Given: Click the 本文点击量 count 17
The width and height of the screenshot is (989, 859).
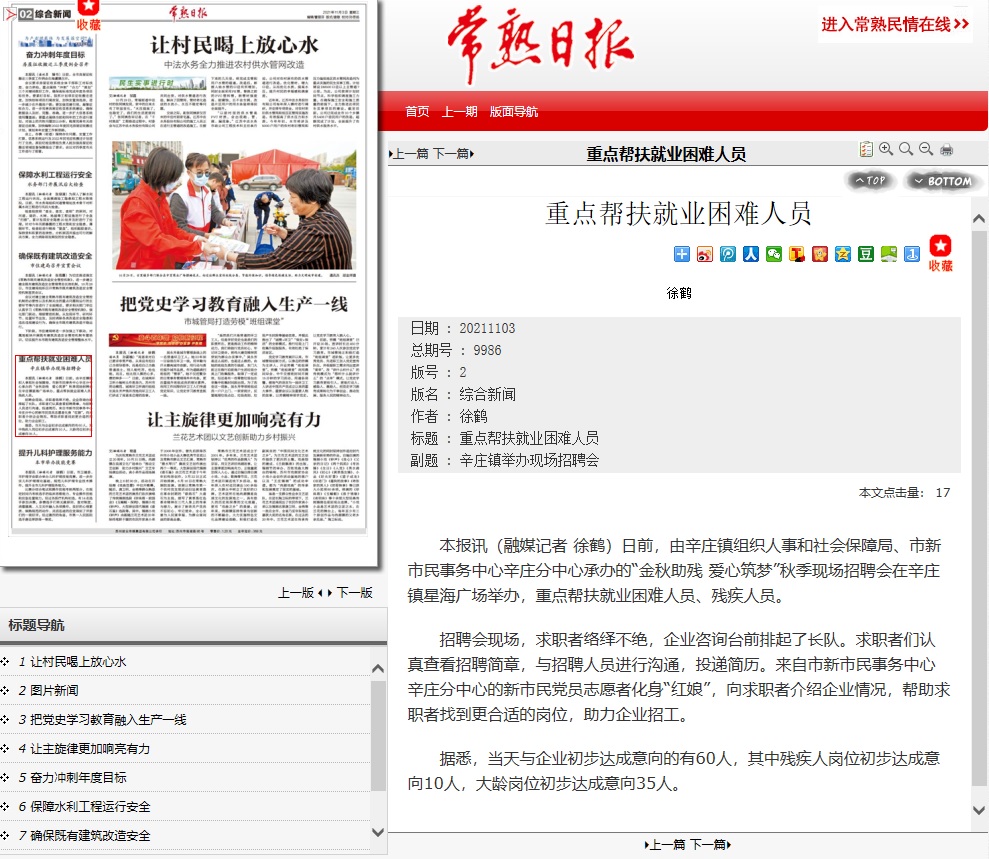Looking at the screenshot, I should 943,493.
